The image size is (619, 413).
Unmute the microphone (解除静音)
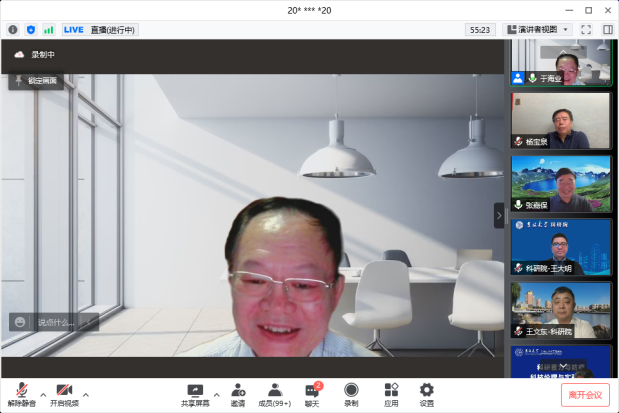point(21,392)
